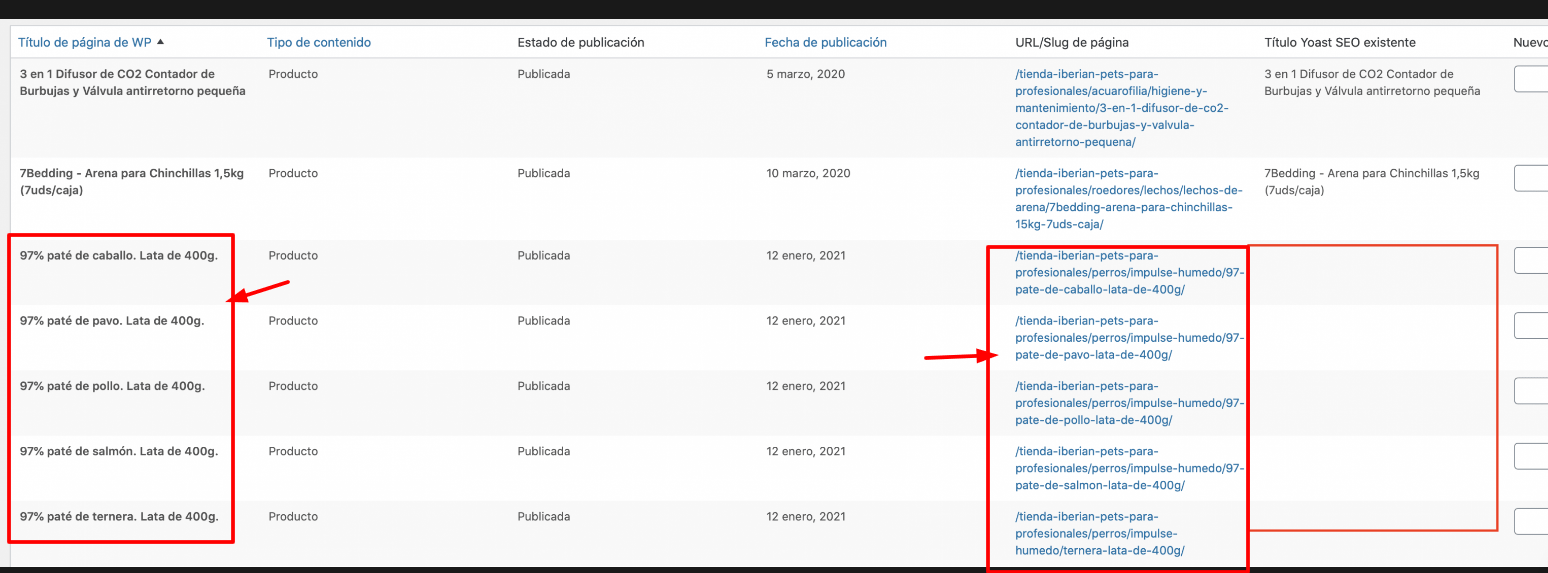This screenshot has width=1548, height=573.
Task: Click Yoast SEO title of 3 en 1 Difusor row
Action: [1372, 82]
